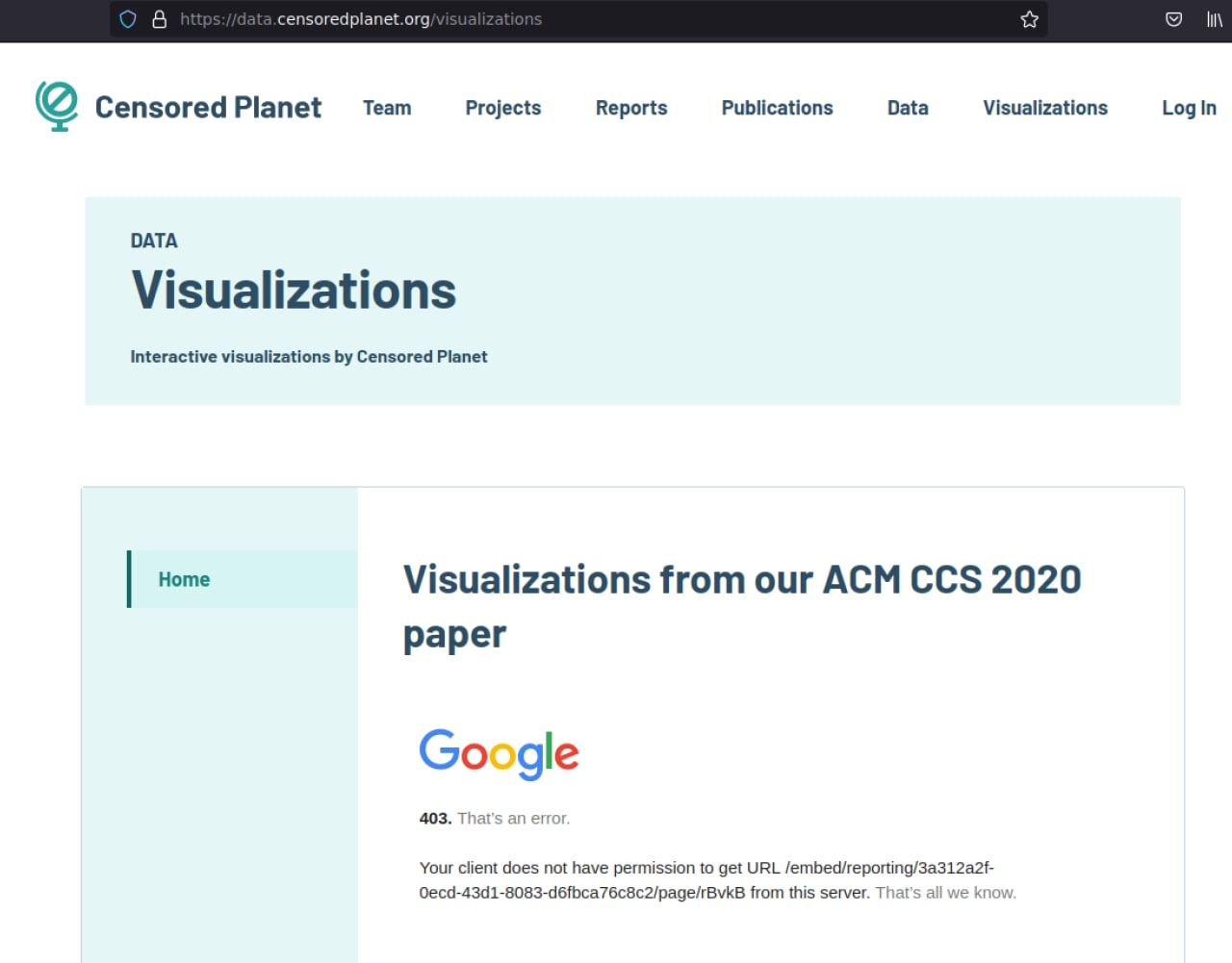Click the URL address bar field

pyautogui.click(x=577, y=19)
